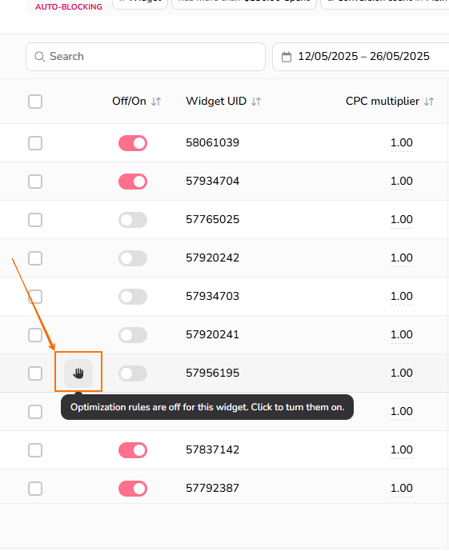Check the box for widget 57792387

coord(35,488)
